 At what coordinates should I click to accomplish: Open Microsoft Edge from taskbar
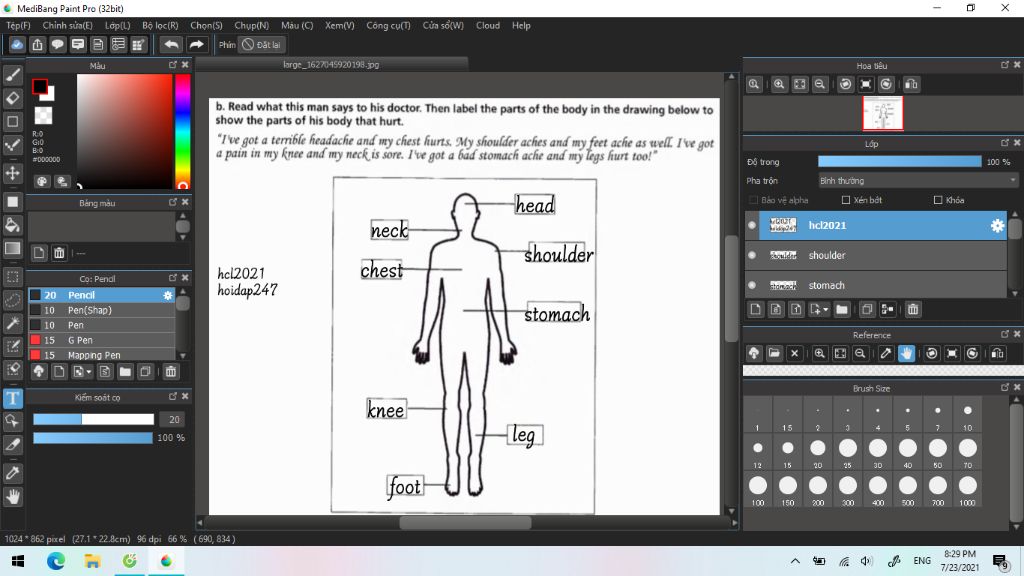point(56,561)
